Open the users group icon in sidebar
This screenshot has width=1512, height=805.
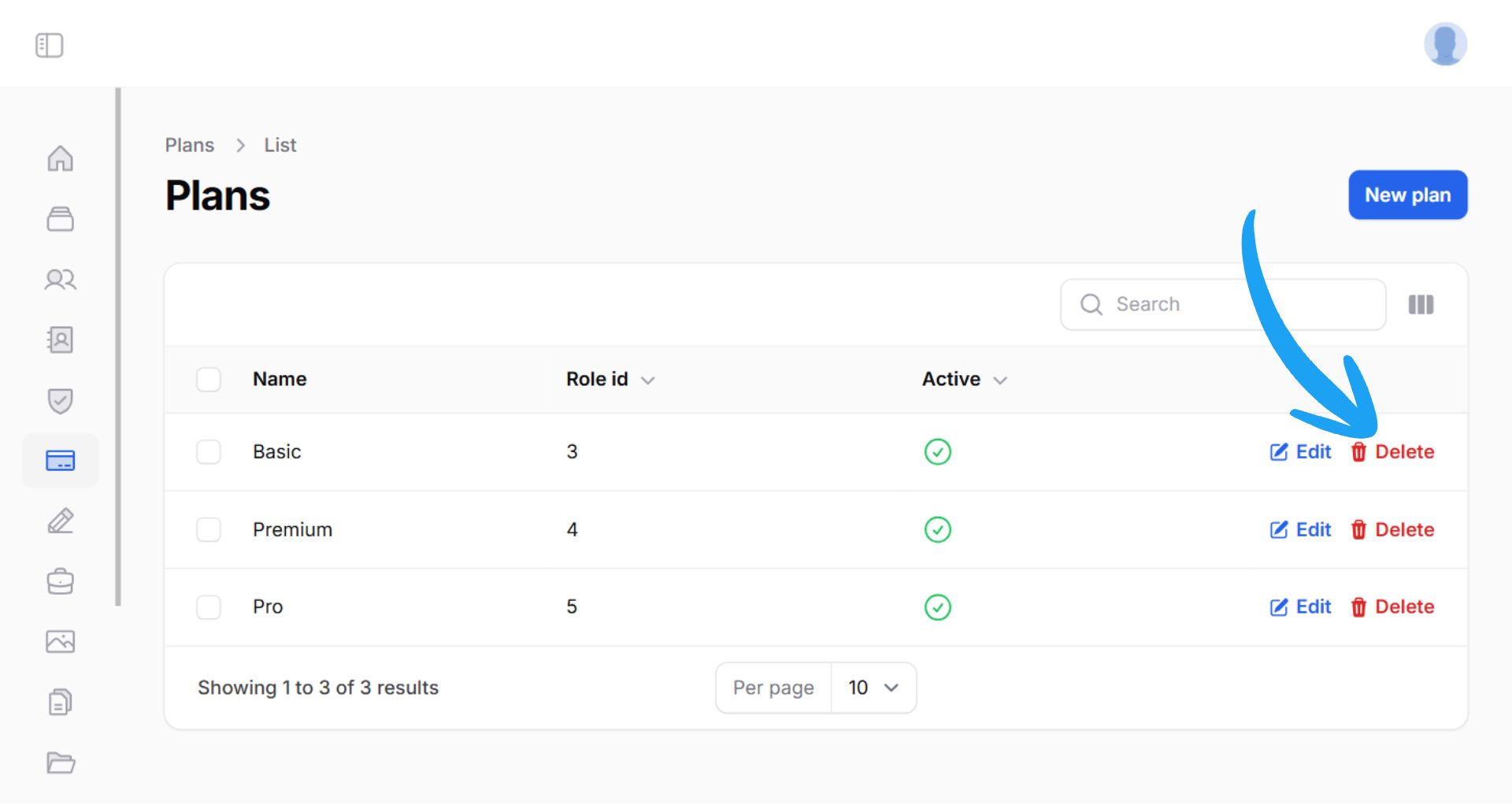click(61, 280)
